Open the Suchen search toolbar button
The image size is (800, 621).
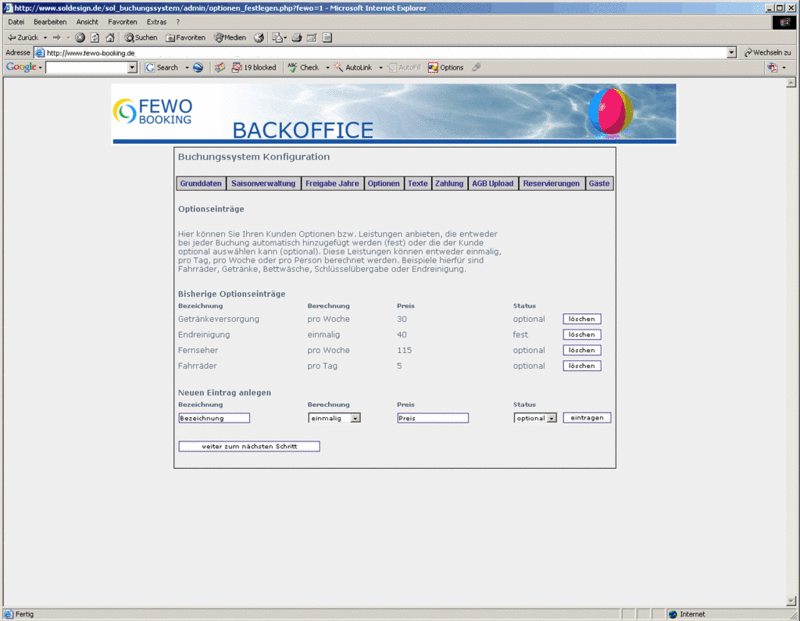[141, 37]
